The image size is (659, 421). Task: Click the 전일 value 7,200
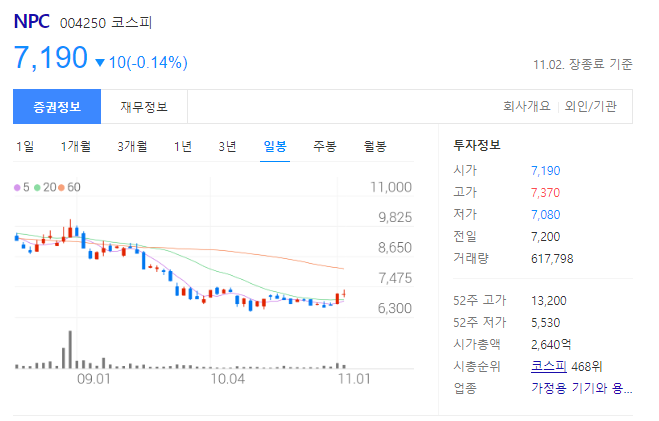tap(546, 237)
